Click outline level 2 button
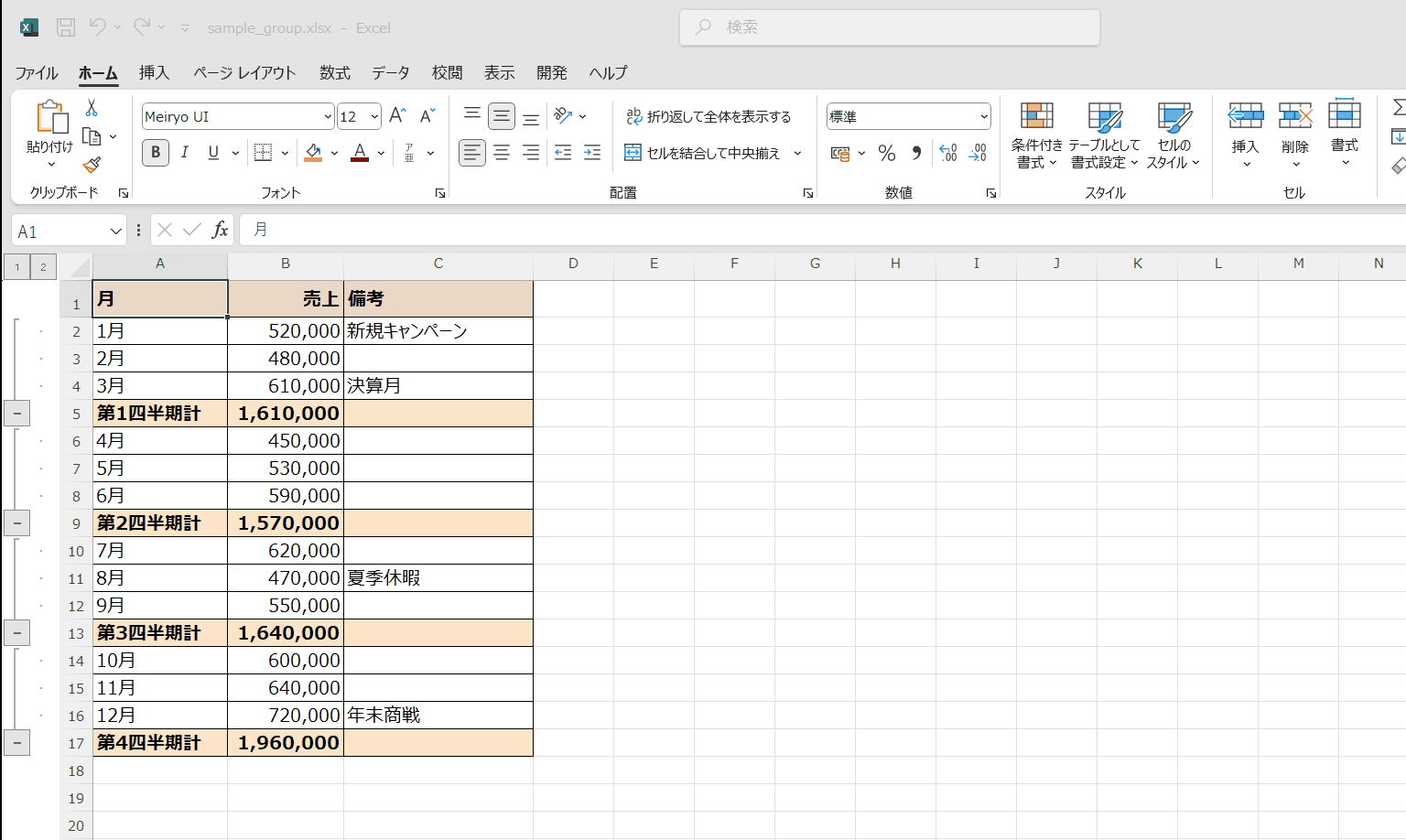1406x840 pixels. (43, 267)
